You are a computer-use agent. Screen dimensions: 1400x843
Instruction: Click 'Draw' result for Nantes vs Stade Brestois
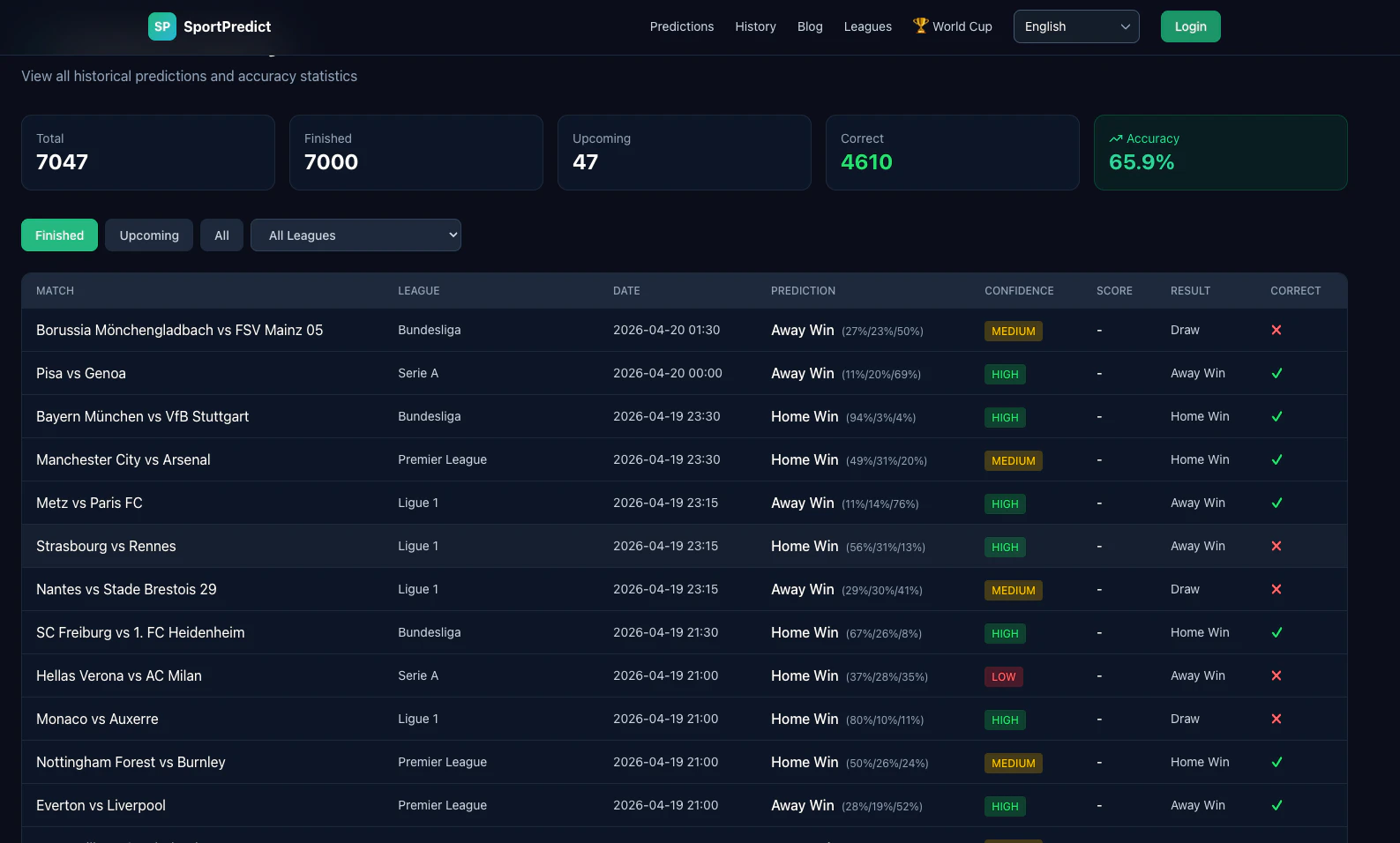(1185, 589)
